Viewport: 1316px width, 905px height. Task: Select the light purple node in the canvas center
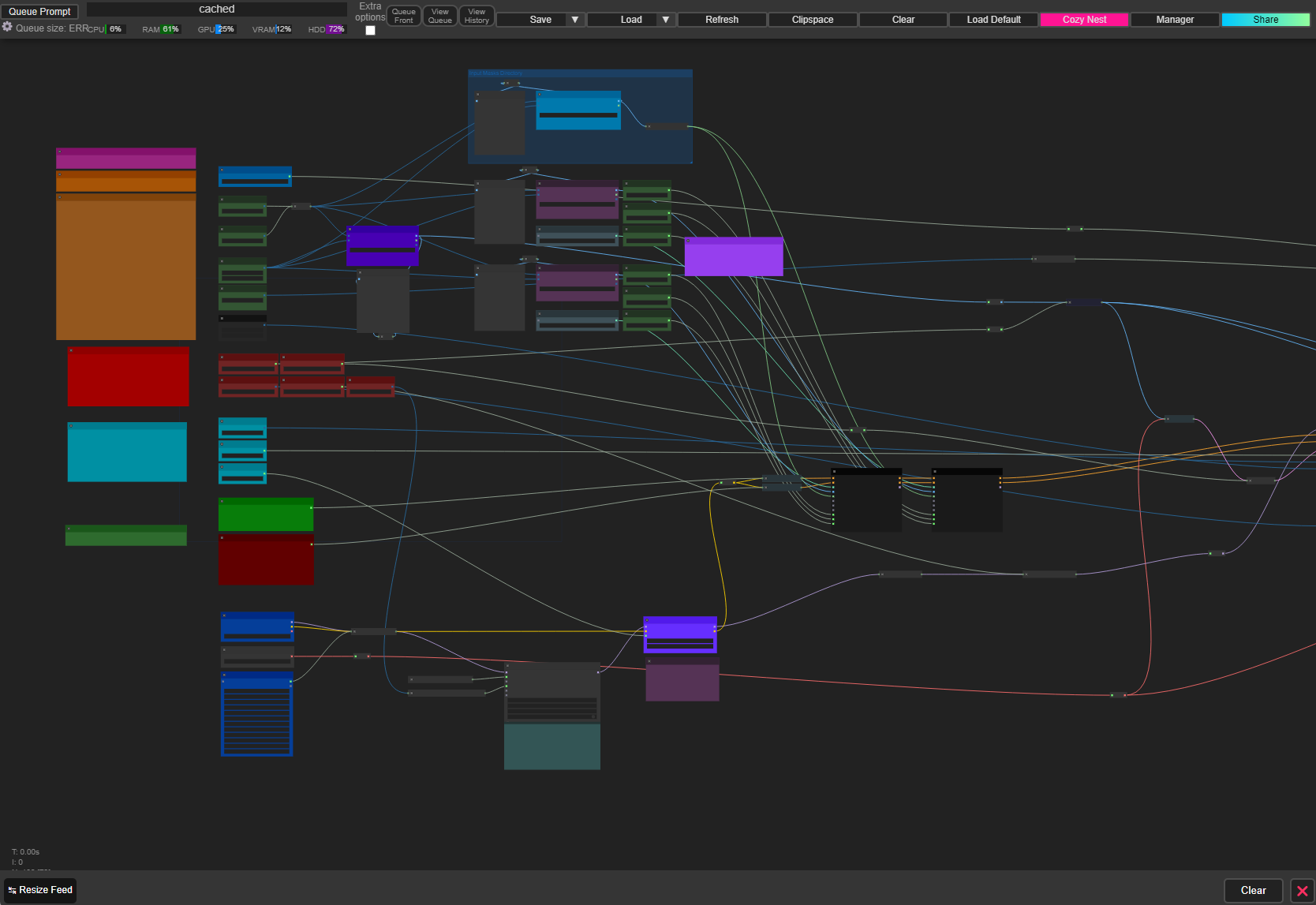click(x=734, y=256)
